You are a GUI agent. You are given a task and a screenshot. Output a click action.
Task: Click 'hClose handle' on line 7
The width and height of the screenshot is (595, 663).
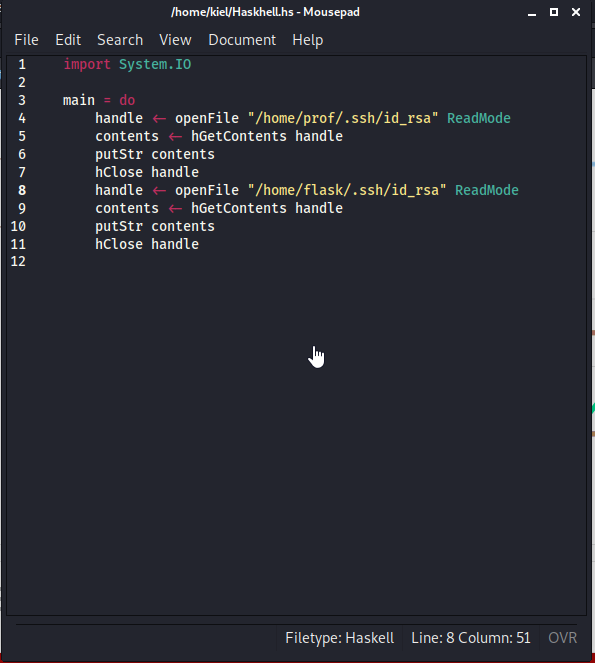click(147, 172)
